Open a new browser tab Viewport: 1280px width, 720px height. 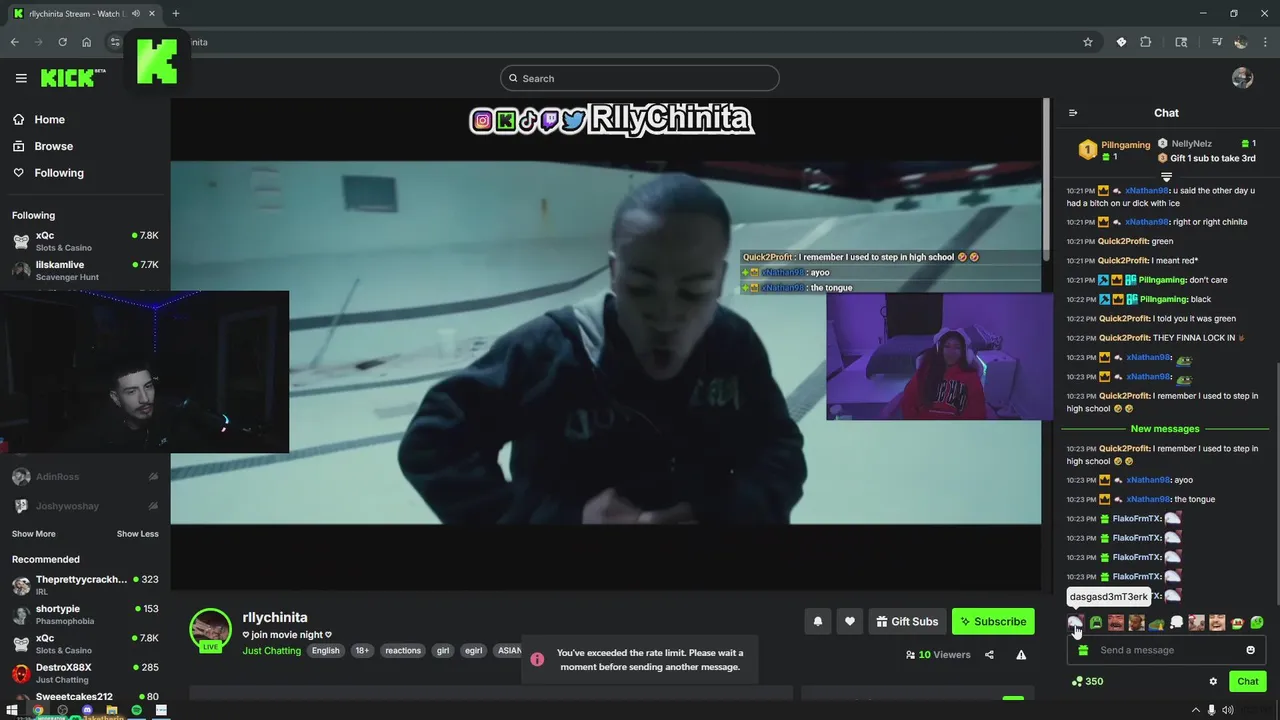pos(176,13)
